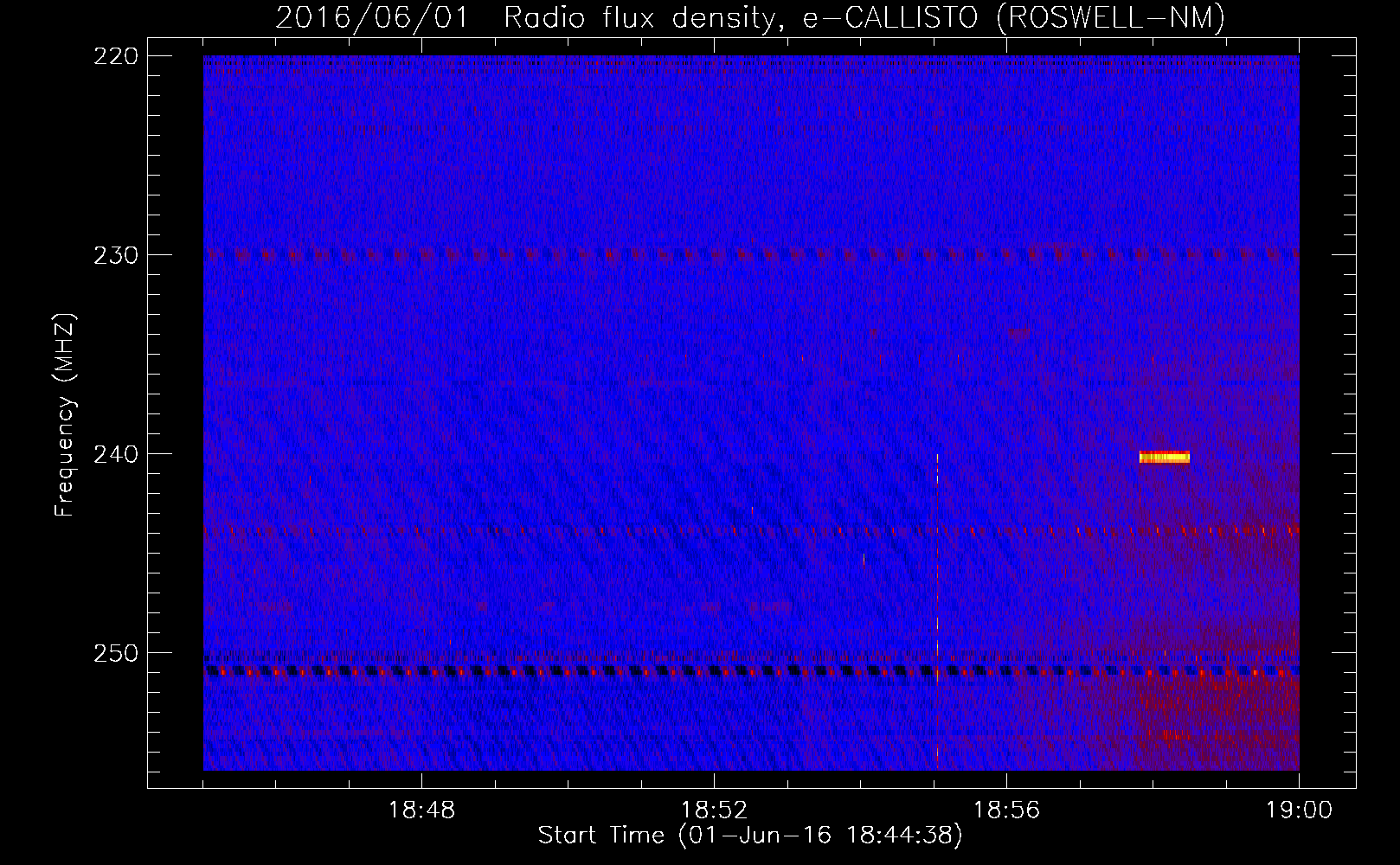Select the '230' frequency axis label

pos(115,255)
